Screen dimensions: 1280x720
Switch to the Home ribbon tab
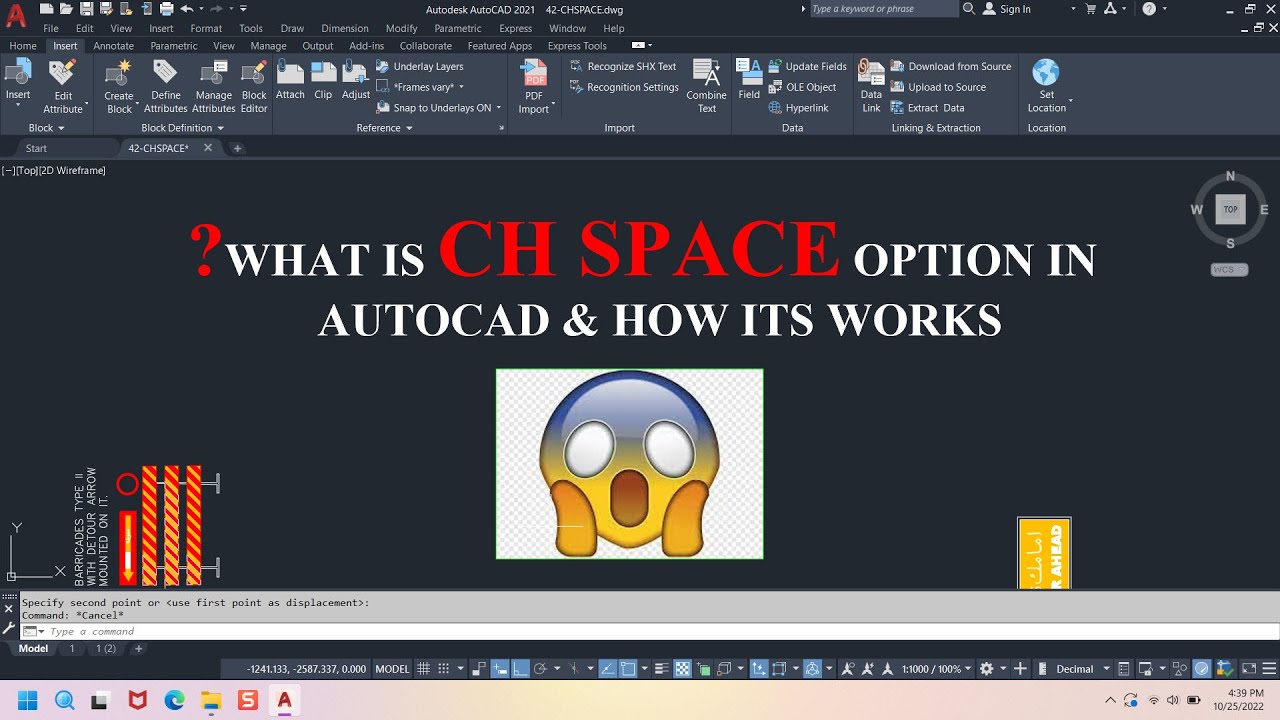pos(23,46)
